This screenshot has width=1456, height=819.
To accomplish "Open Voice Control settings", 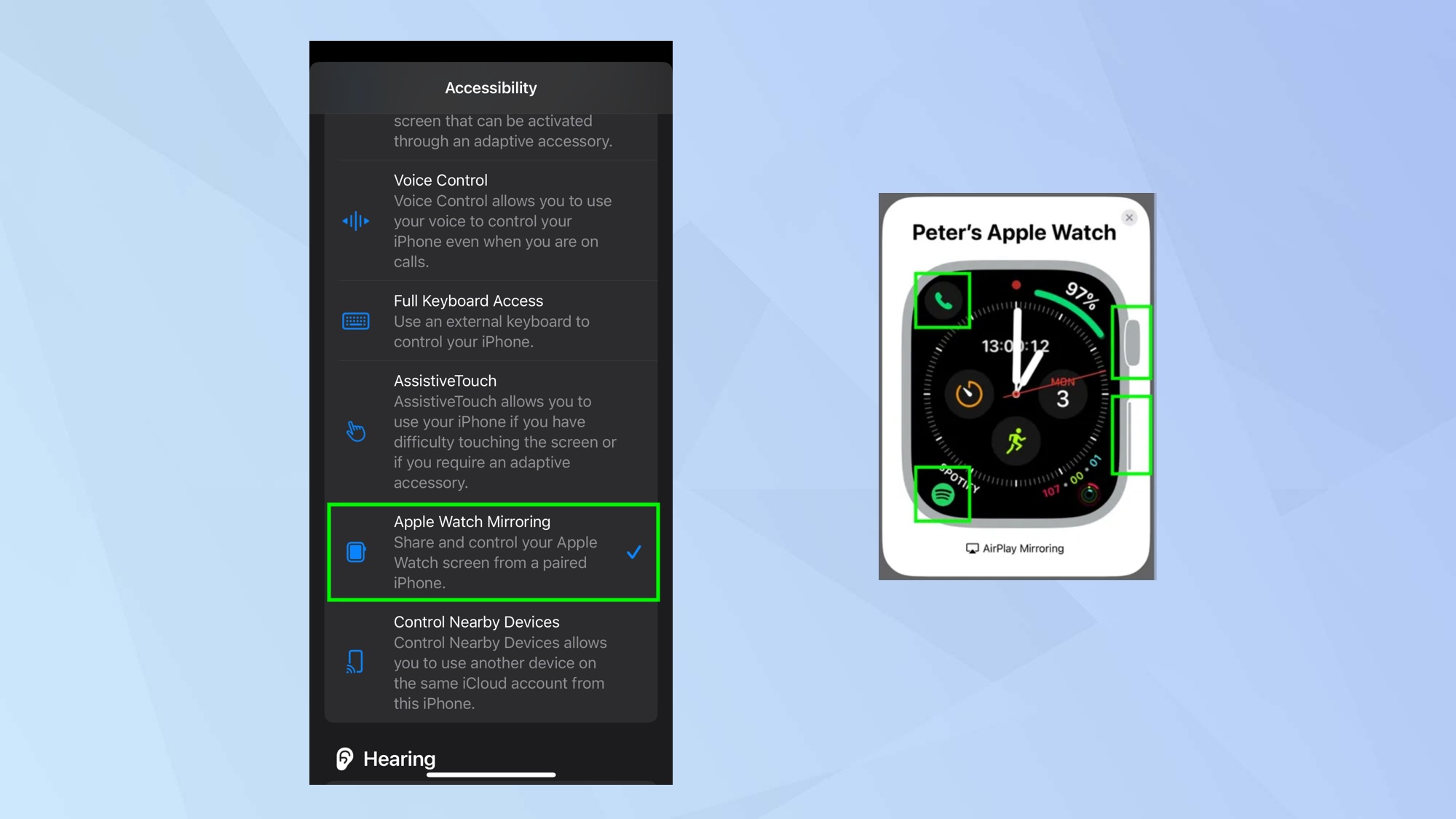I will click(x=490, y=221).
